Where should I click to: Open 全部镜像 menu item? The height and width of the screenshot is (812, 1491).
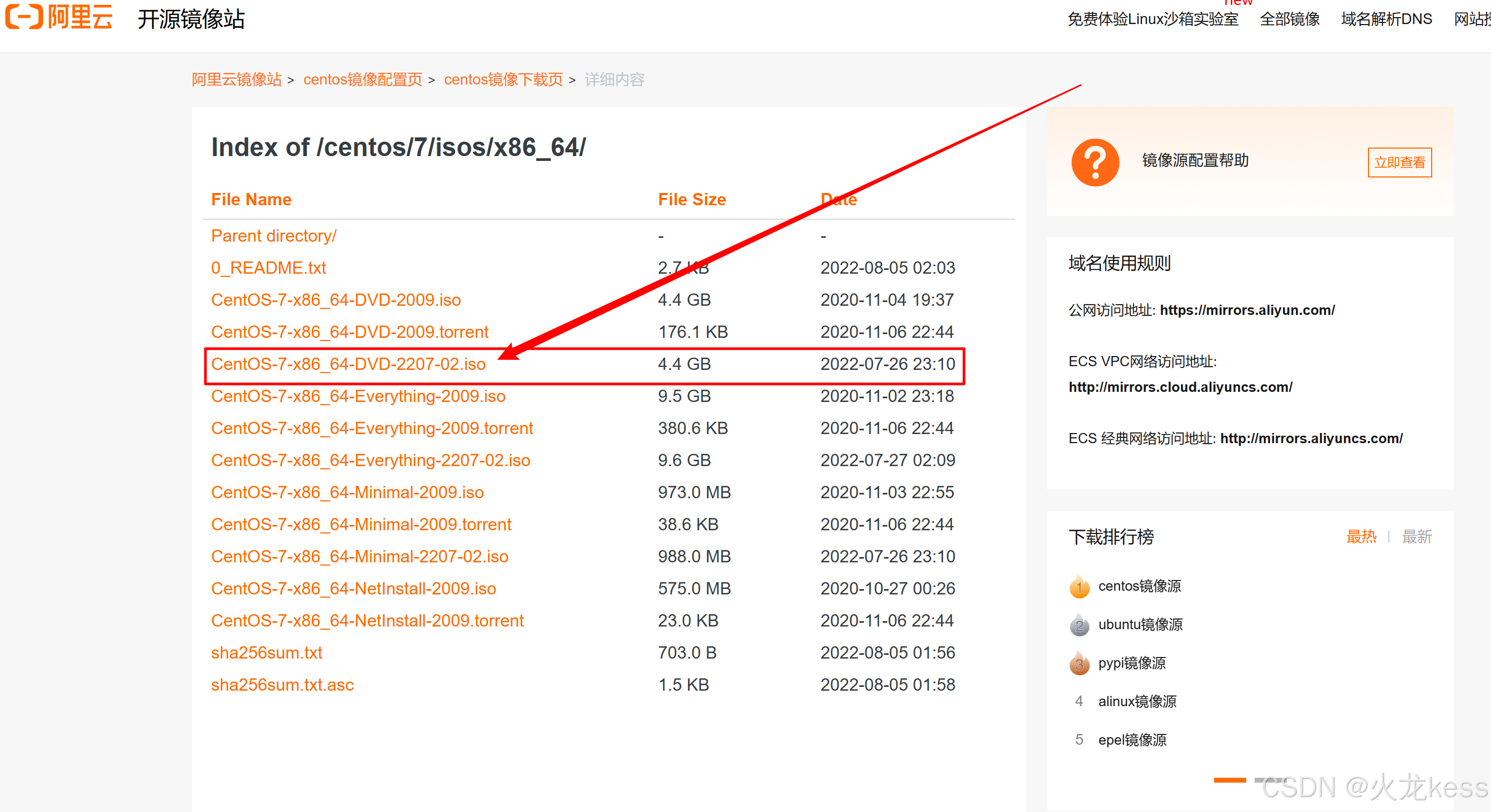pos(1289,19)
